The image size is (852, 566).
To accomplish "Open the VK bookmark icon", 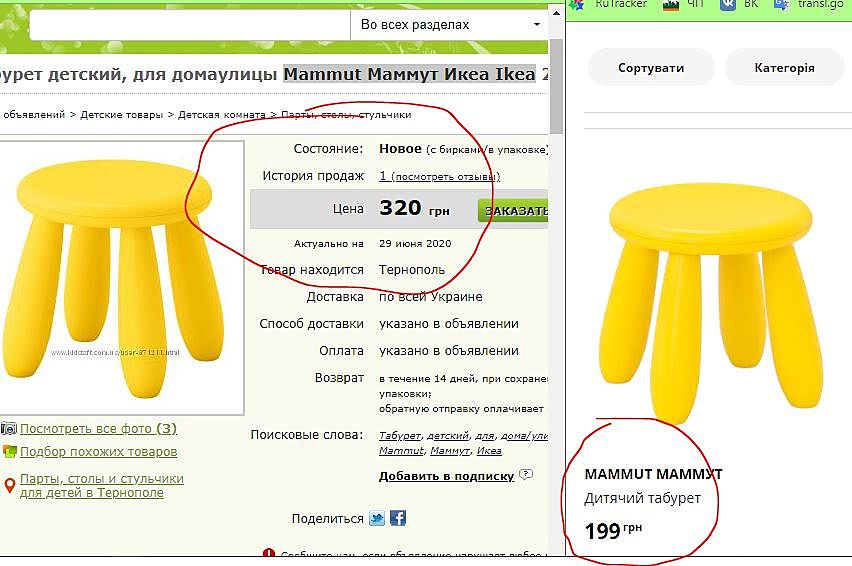I will 727,4.
